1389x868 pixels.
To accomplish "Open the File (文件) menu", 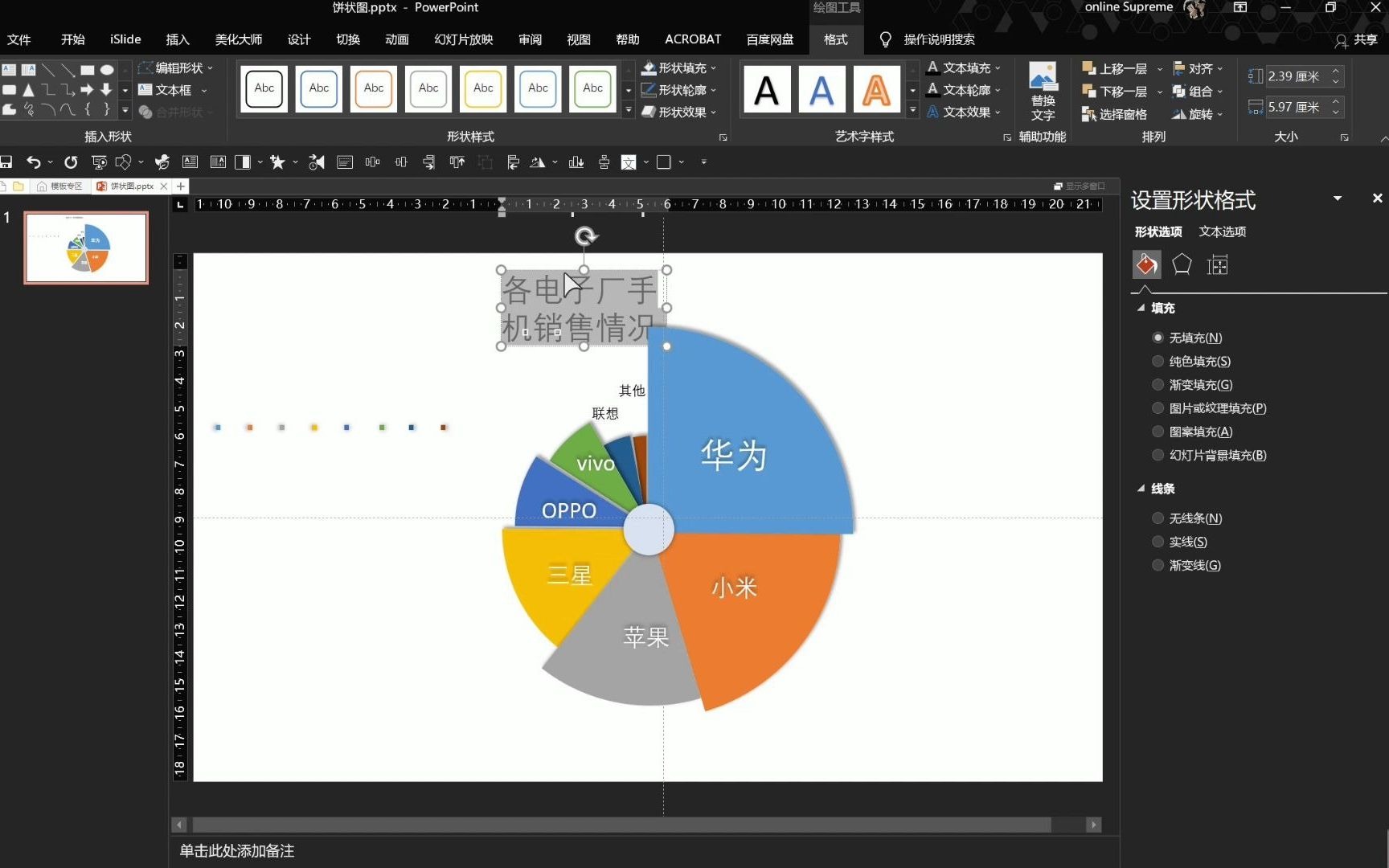I will click(x=19, y=39).
